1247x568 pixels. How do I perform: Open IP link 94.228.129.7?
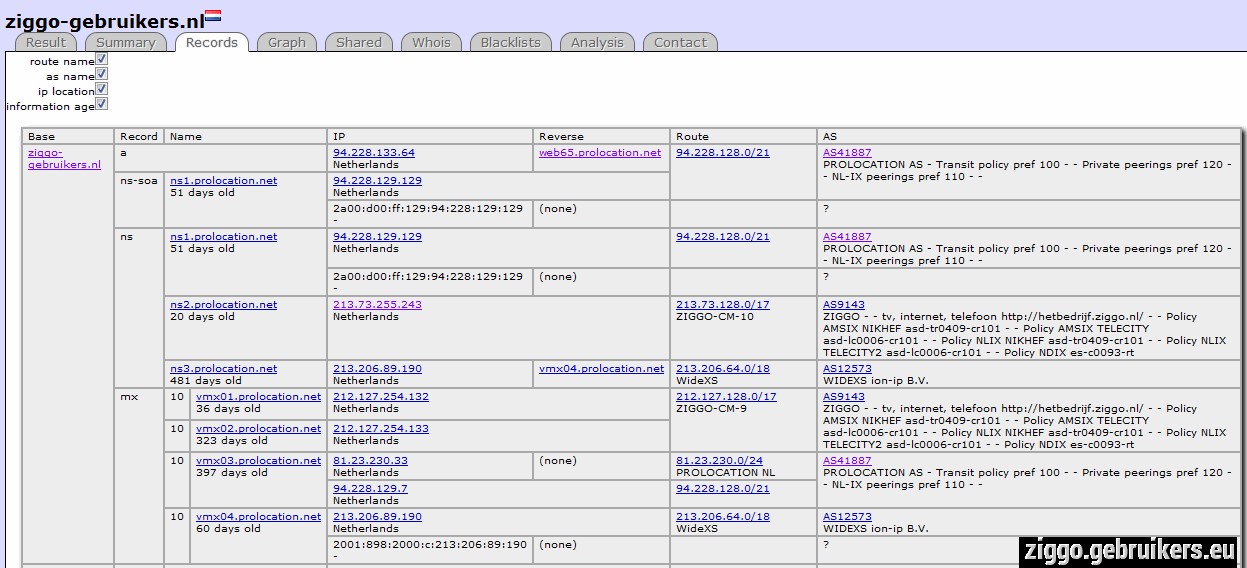pos(370,488)
